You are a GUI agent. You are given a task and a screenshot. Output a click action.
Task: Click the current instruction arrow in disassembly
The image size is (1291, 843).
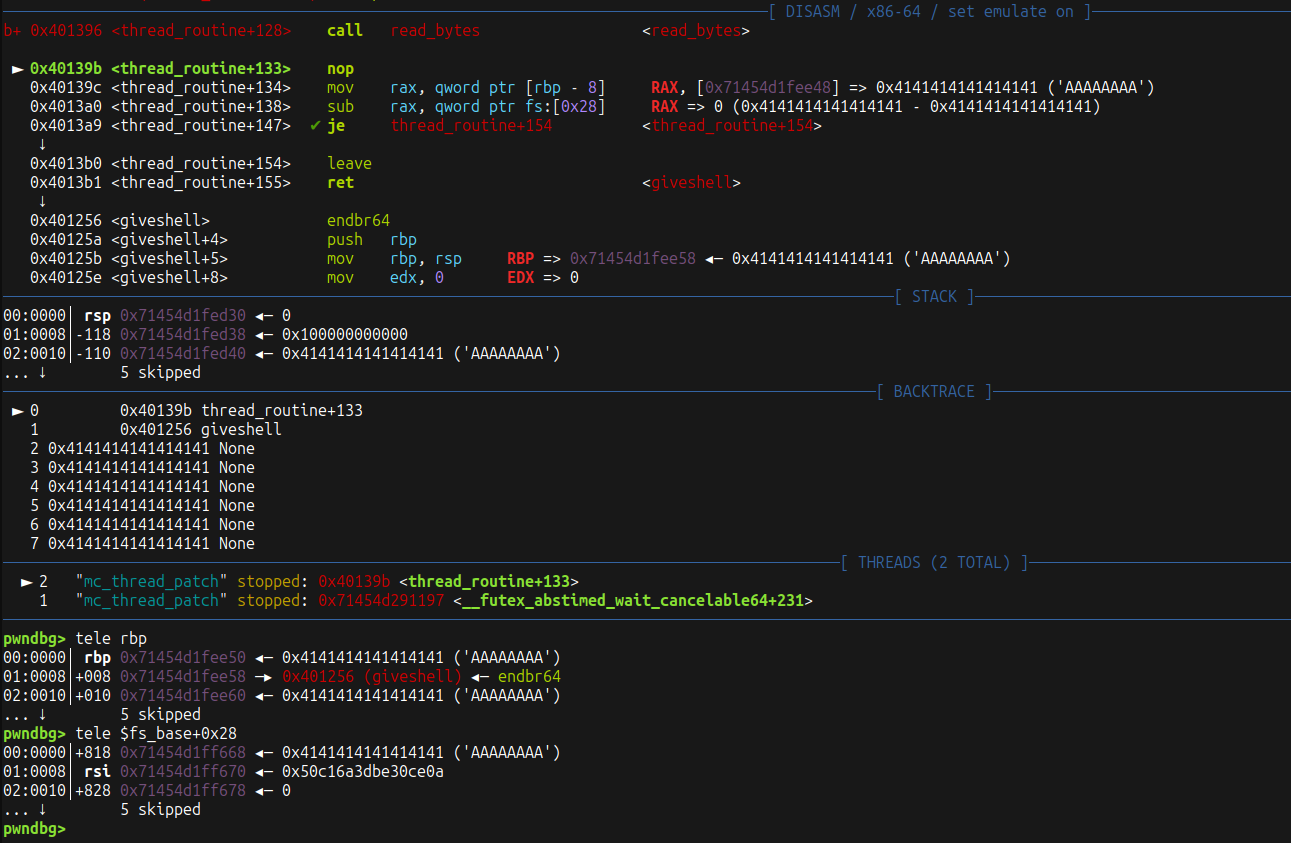tap(16, 69)
